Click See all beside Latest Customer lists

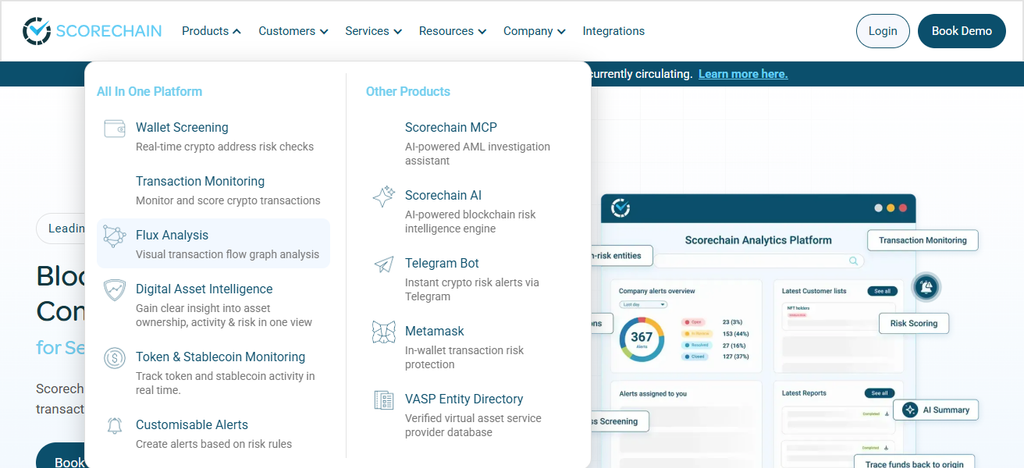click(882, 291)
